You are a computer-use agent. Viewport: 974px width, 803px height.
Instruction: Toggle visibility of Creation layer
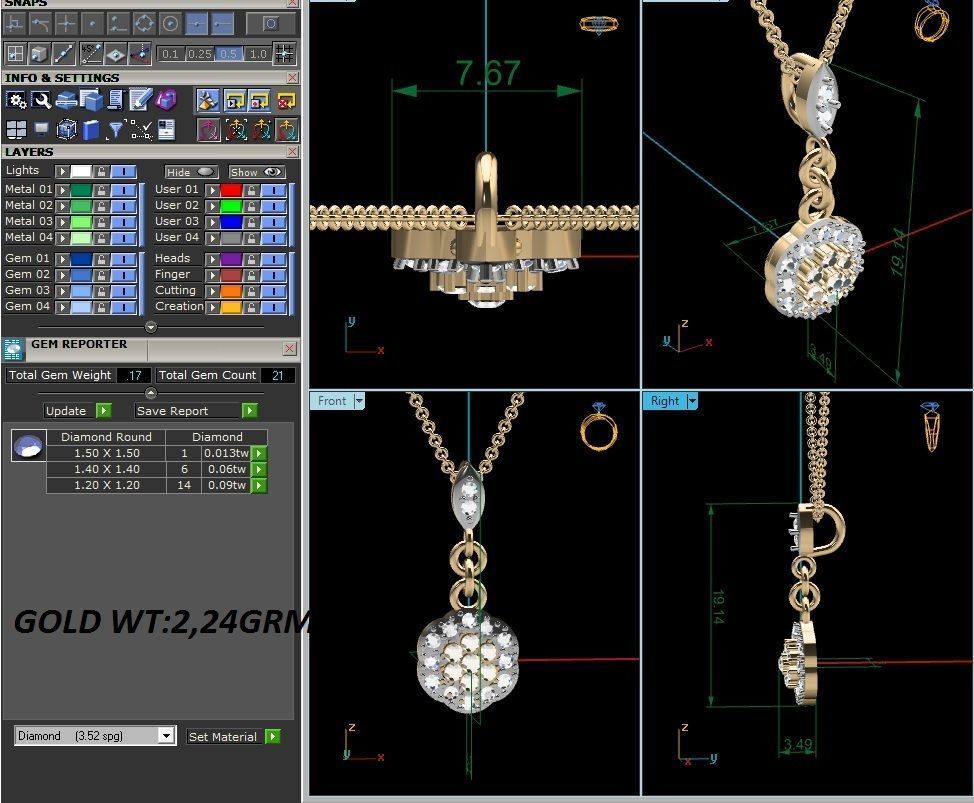(x=274, y=307)
